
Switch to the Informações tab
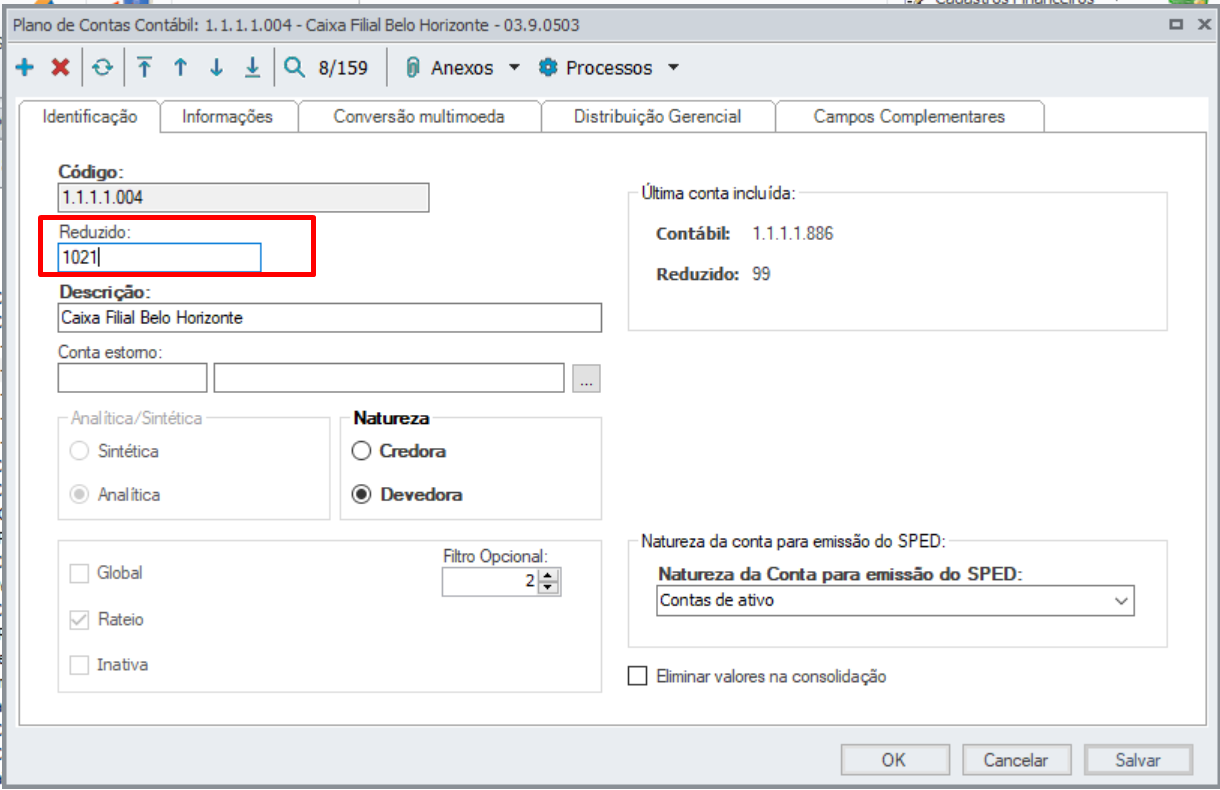point(228,115)
